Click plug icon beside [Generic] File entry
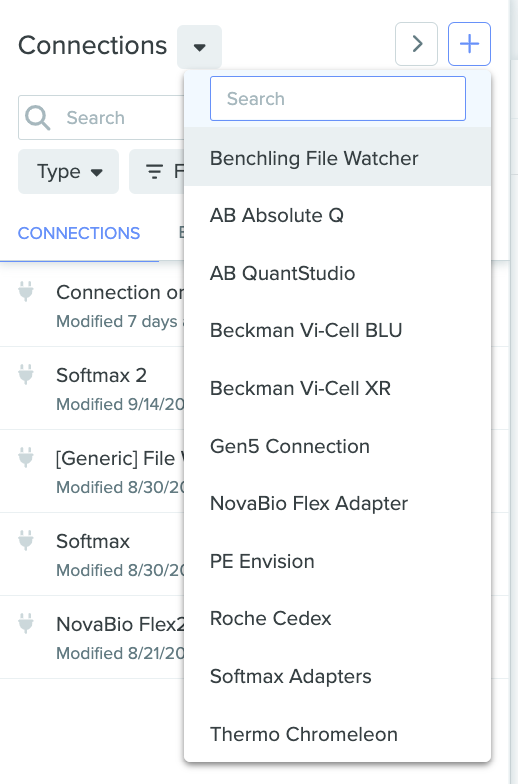The image size is (518, 784). (26, 458)
